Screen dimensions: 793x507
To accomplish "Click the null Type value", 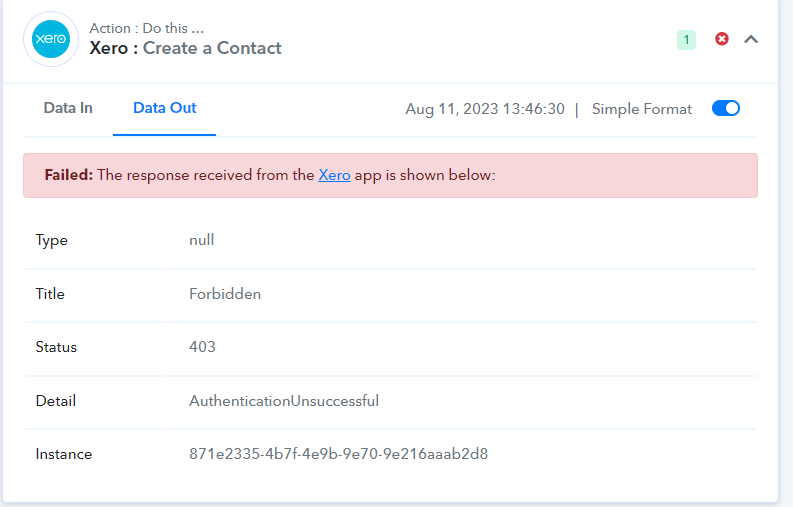I will coord(201,240).
